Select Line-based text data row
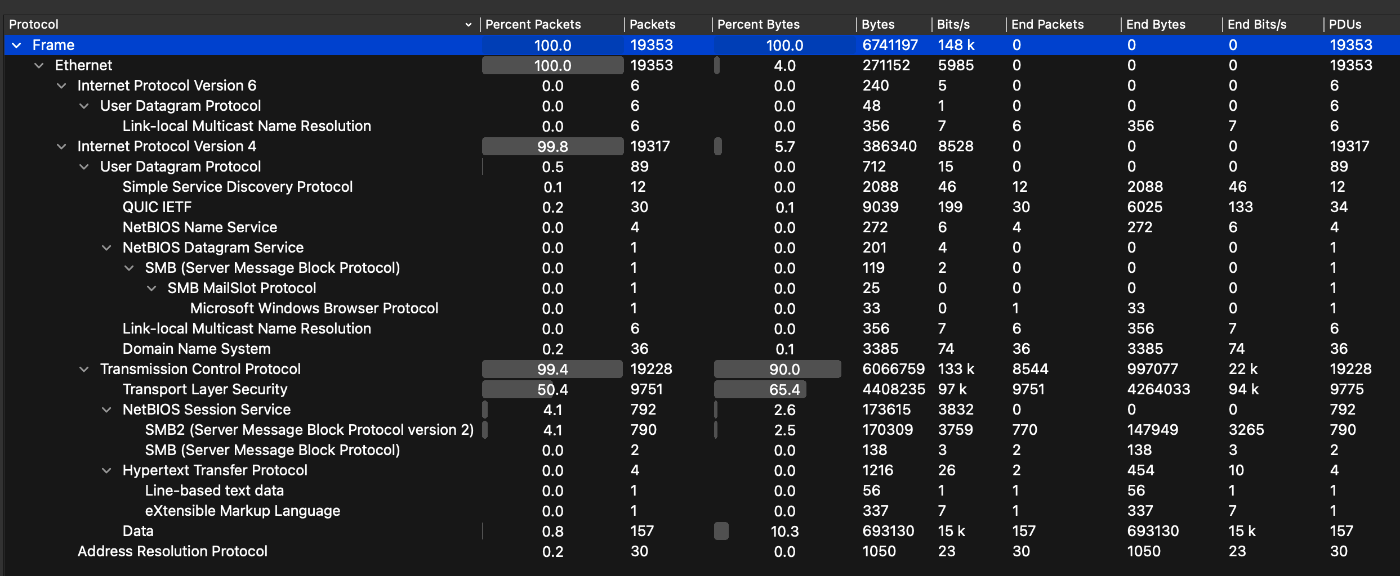Viewport: 1400px width, 576px height. click(700, 491)
